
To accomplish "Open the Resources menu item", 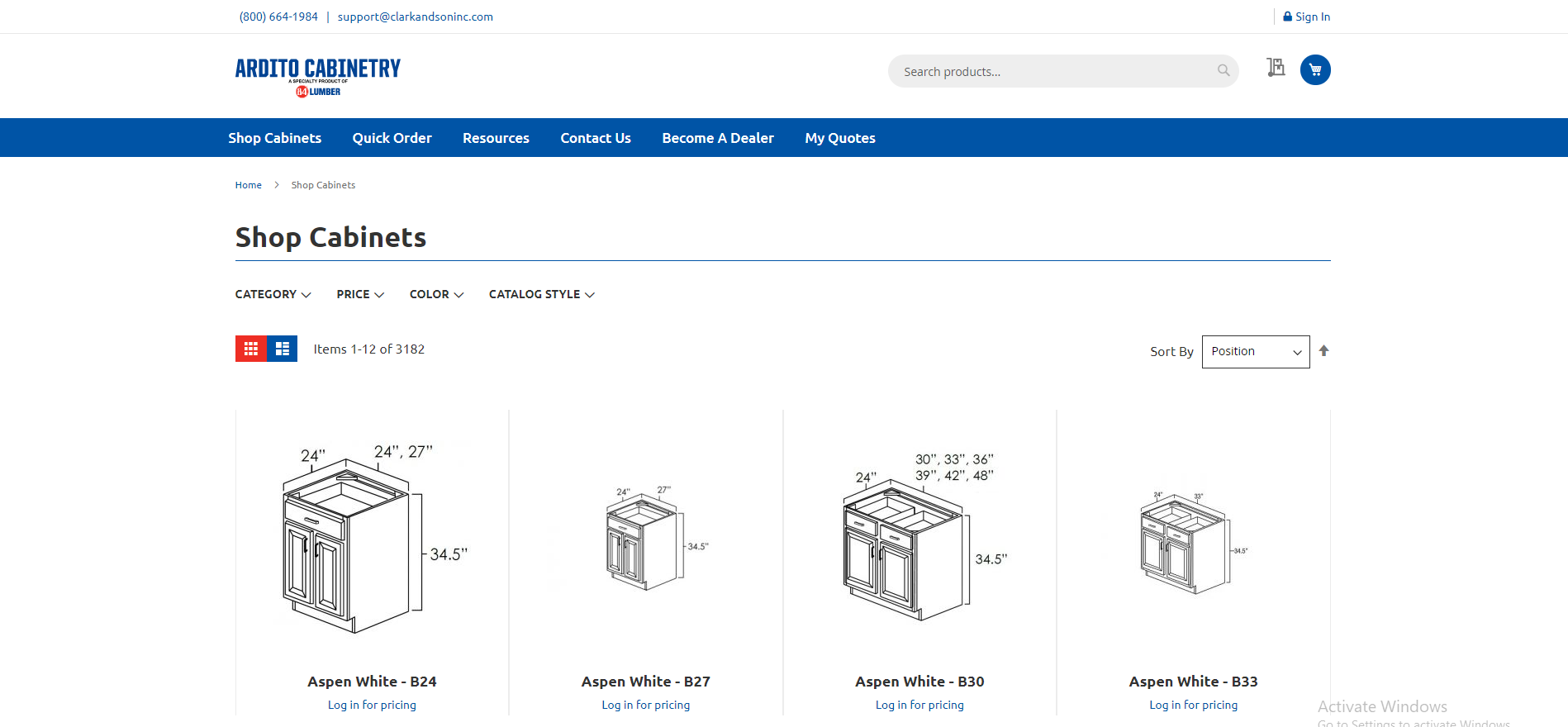I will point(496,138).
